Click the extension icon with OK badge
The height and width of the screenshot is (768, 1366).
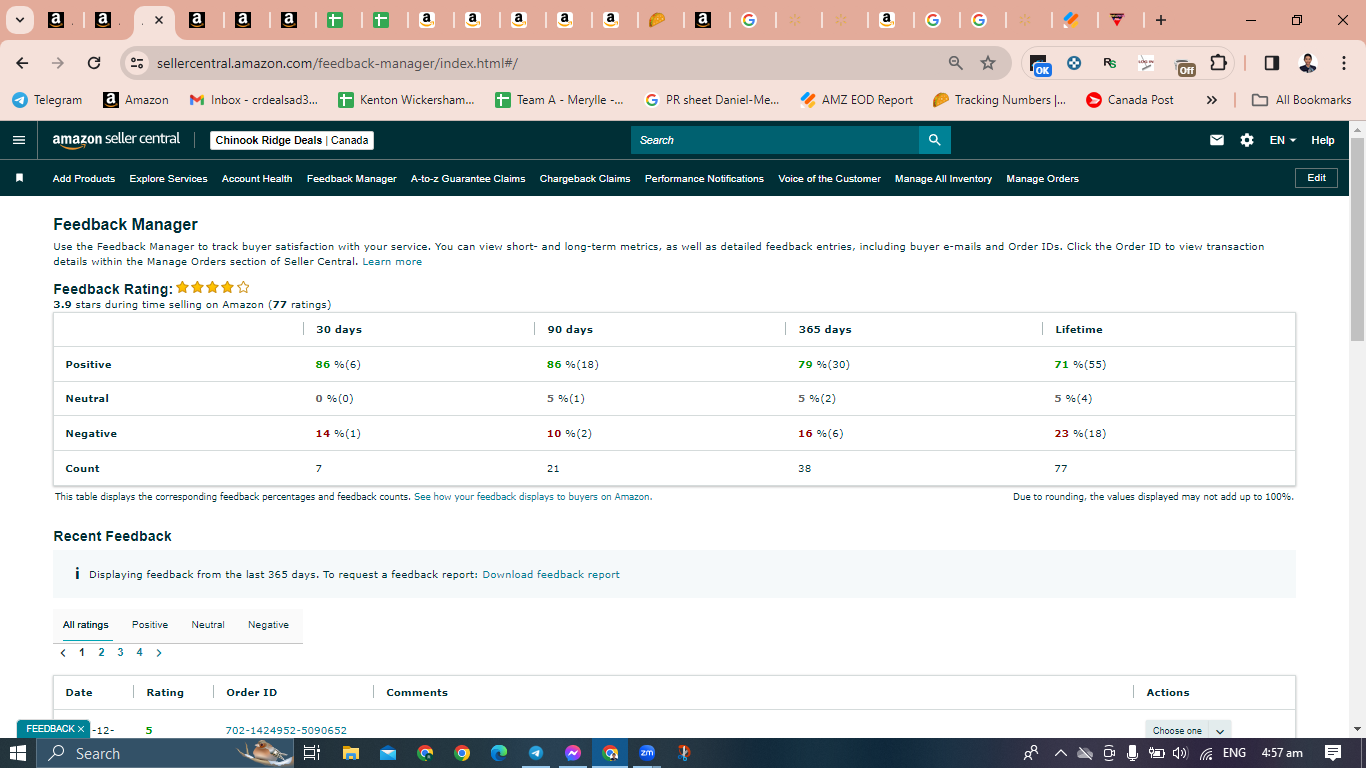pyautogui.click(x=1040, y=64)
